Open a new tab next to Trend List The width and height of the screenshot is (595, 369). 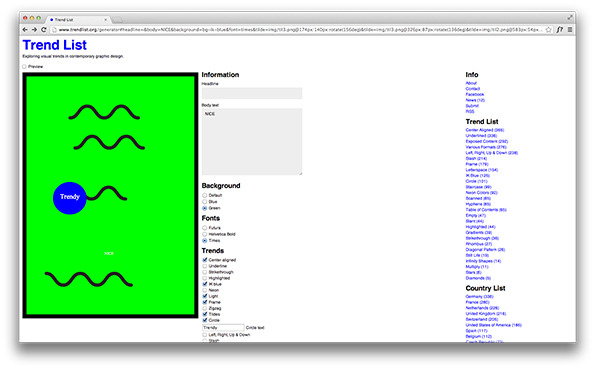click(118, 19)
